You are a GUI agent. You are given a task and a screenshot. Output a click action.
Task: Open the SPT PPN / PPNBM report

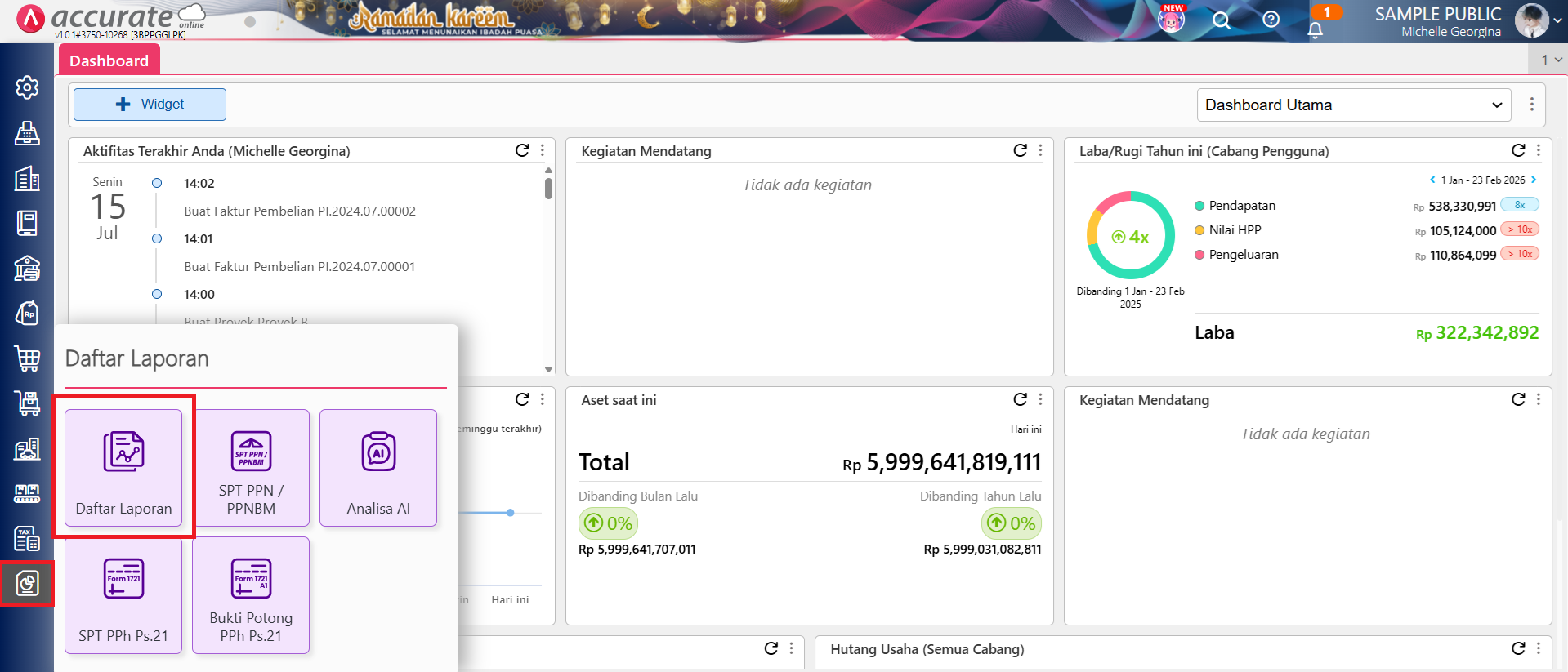point(251,468)
